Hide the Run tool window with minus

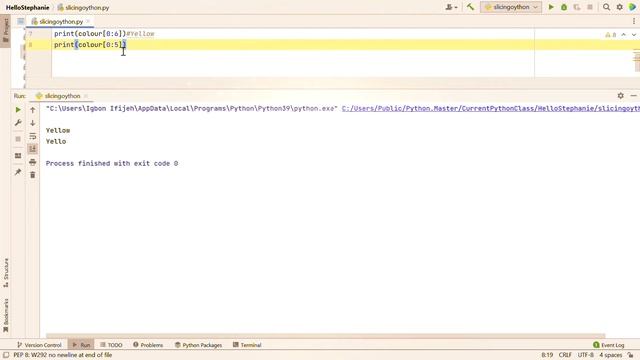(633, 96)
